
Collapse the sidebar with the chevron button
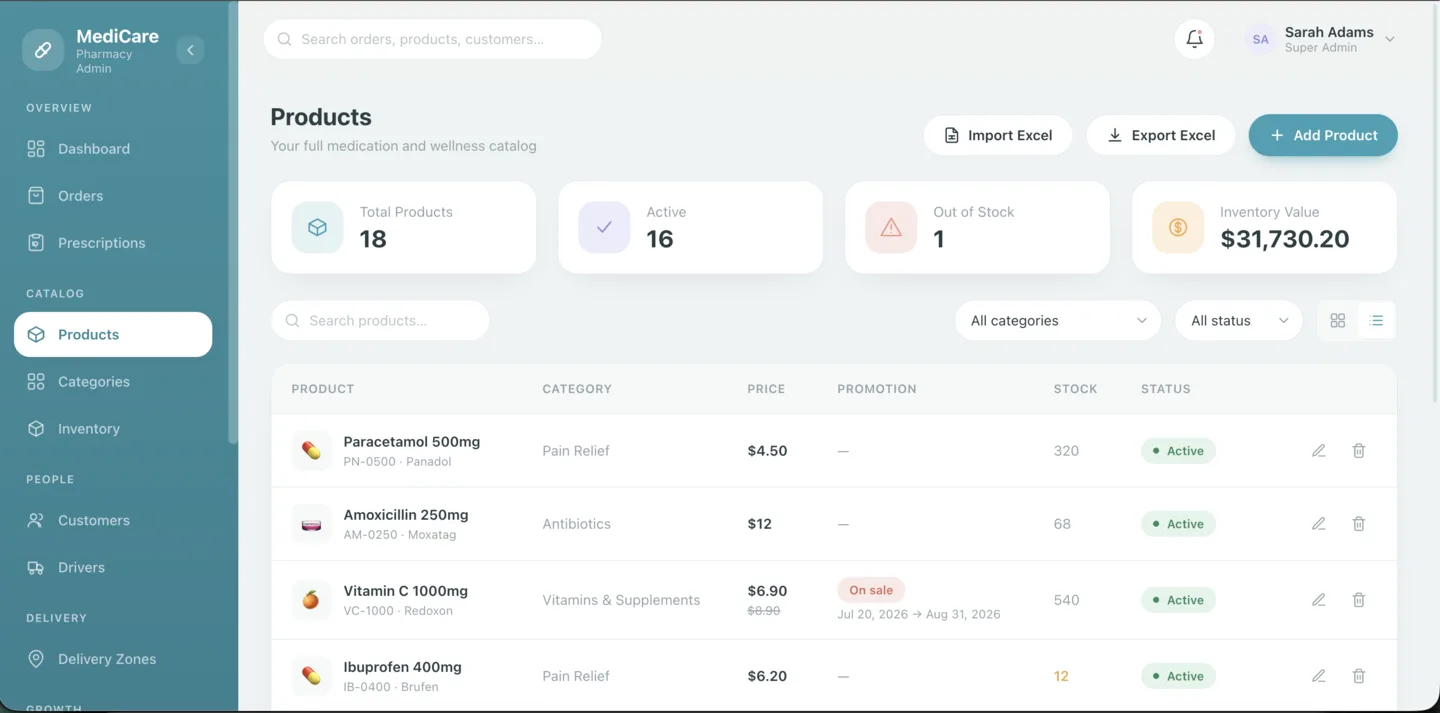coord(190,50)
